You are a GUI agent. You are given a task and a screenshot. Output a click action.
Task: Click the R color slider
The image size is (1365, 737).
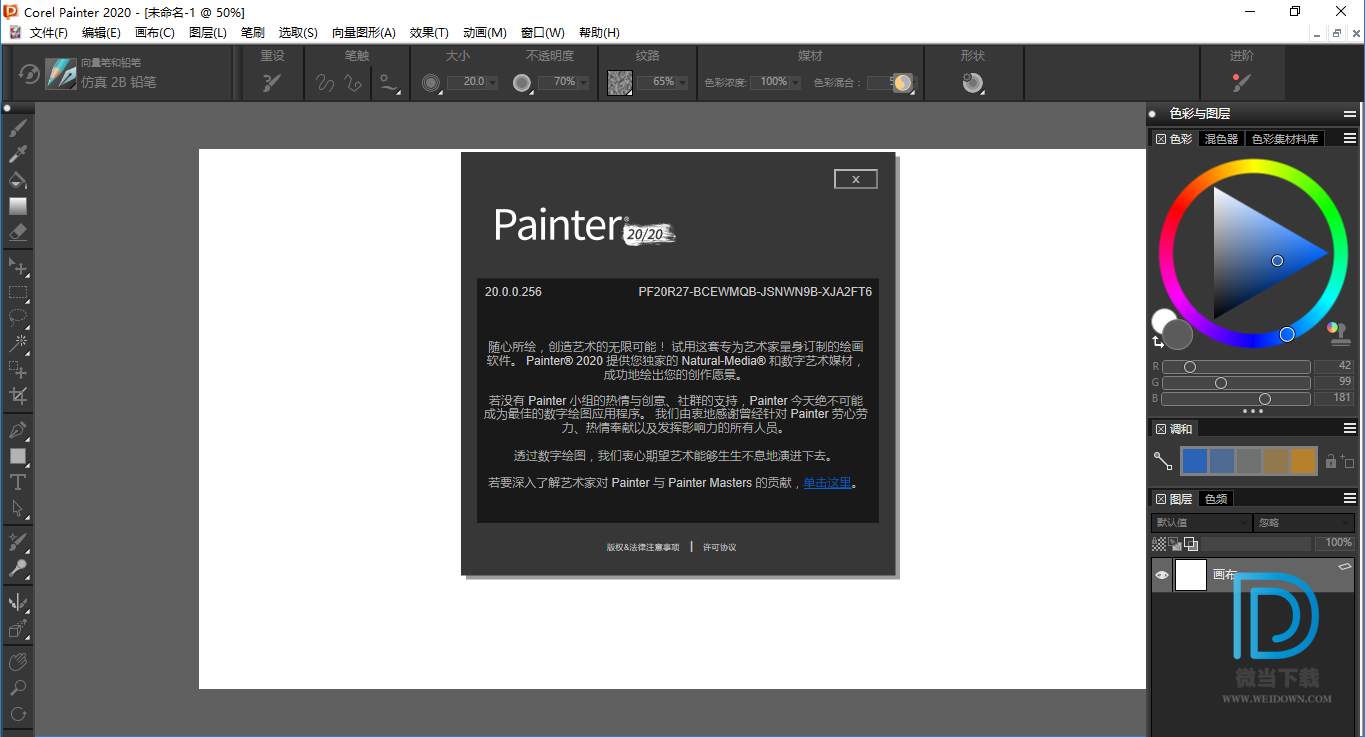[1235, 367]
